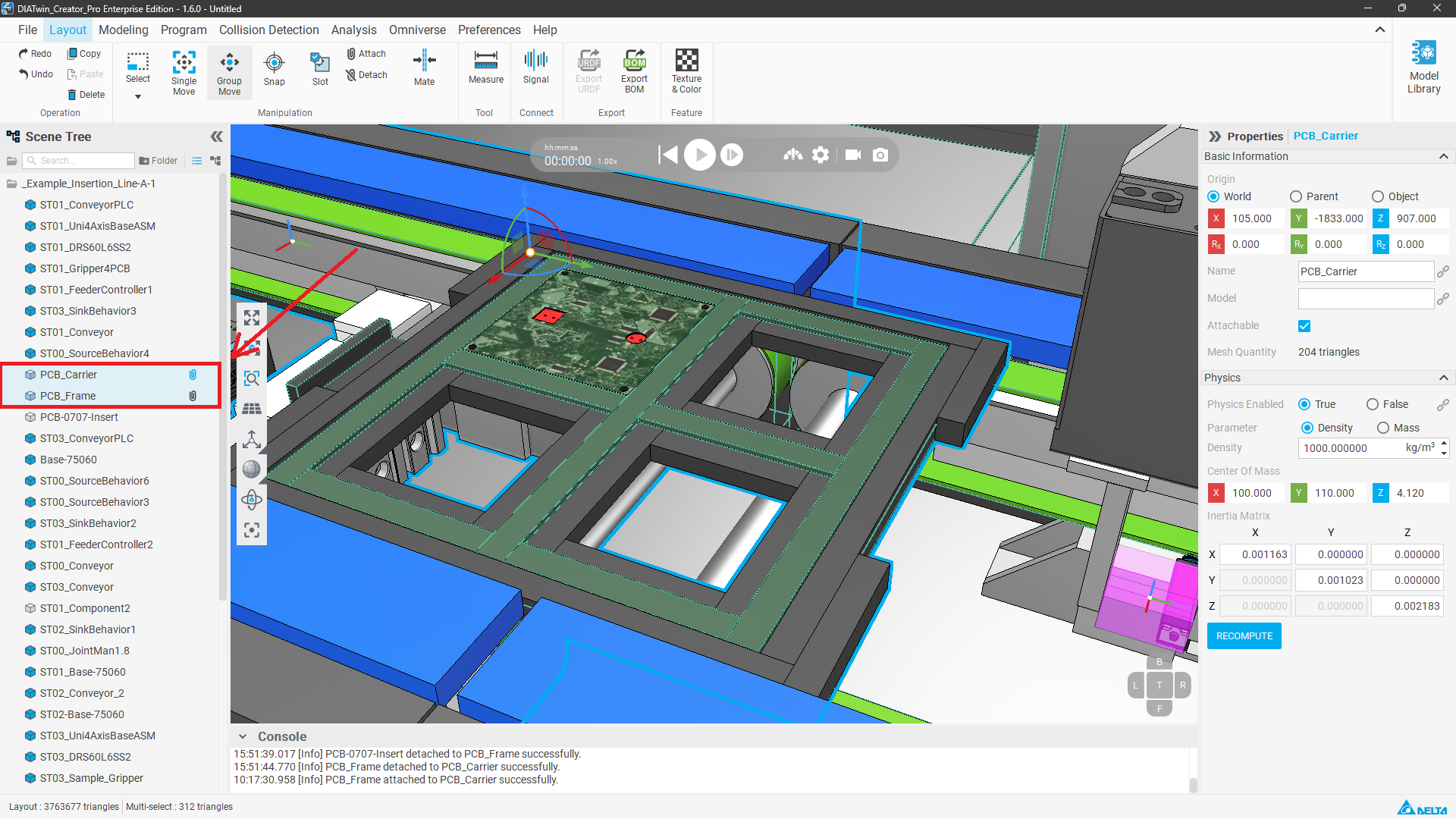1456x819 pixels.
Task: Start video recording of viewport
Action: coord(853,155)
